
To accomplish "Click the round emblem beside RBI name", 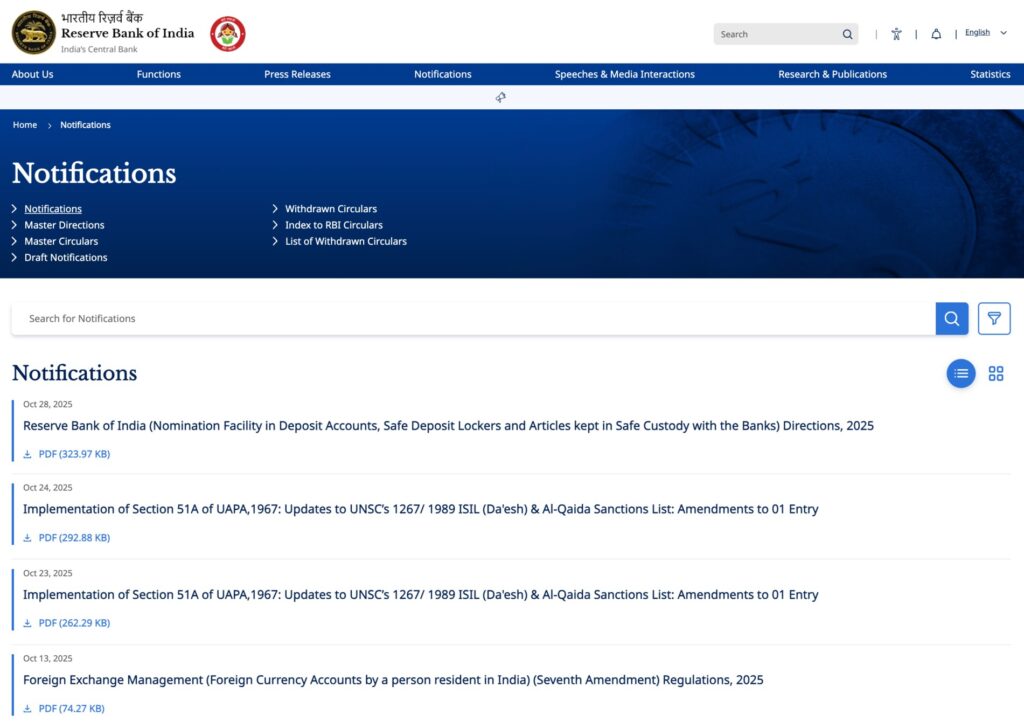I will click(x=228, y=33).
